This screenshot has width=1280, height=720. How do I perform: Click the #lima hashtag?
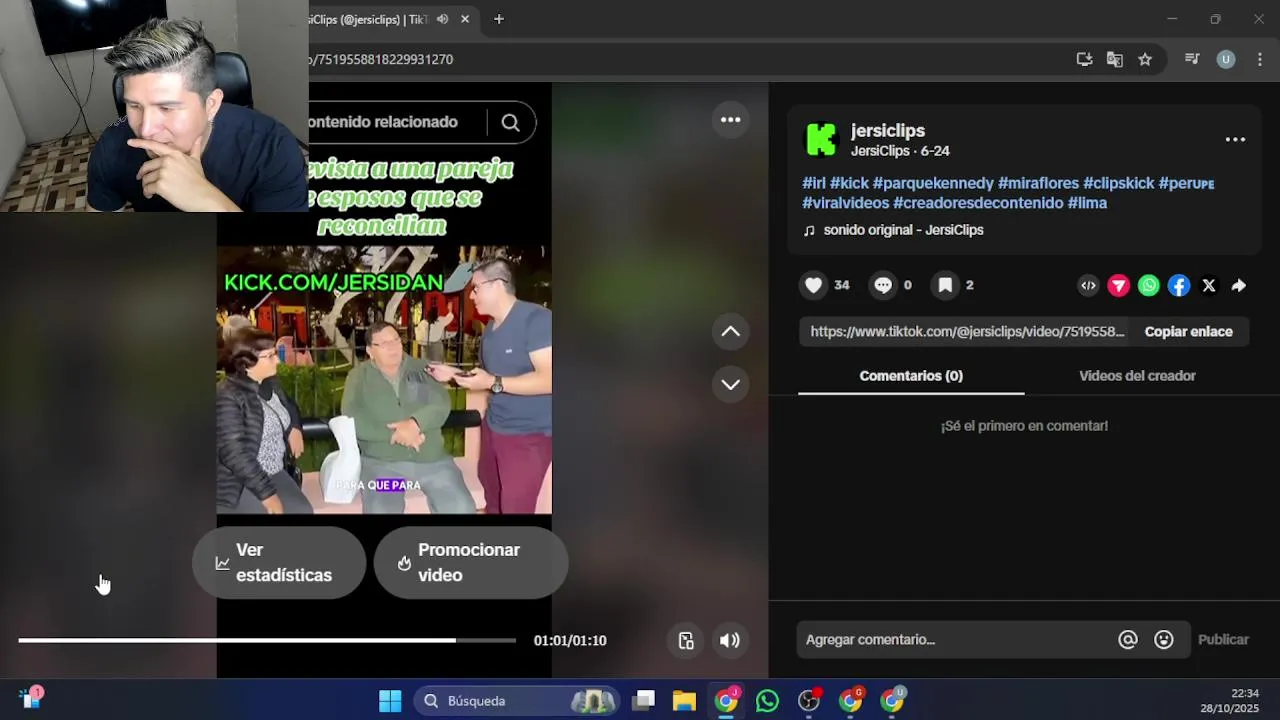(1087, 203)
